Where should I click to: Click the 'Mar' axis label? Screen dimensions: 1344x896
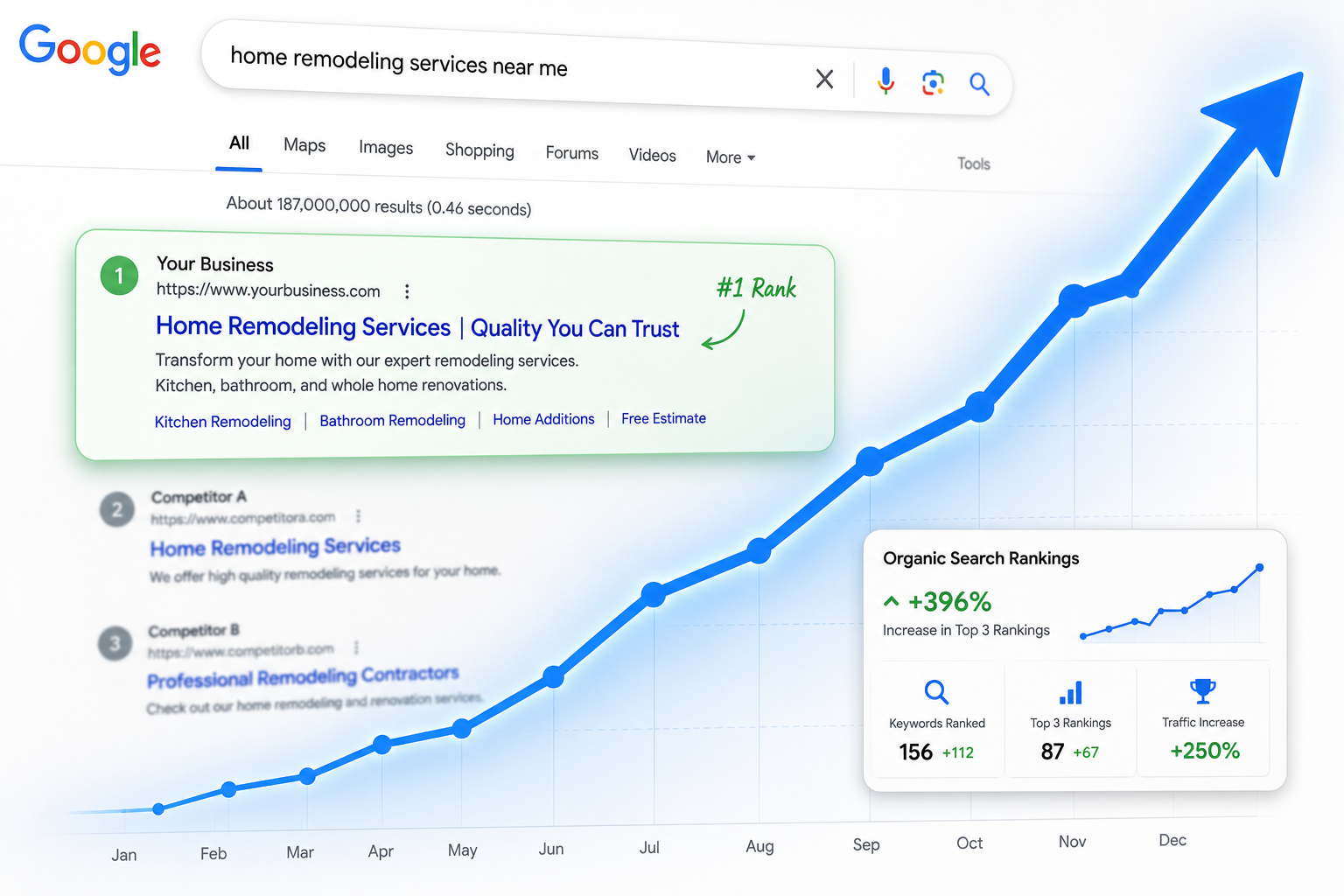[300, 852]
